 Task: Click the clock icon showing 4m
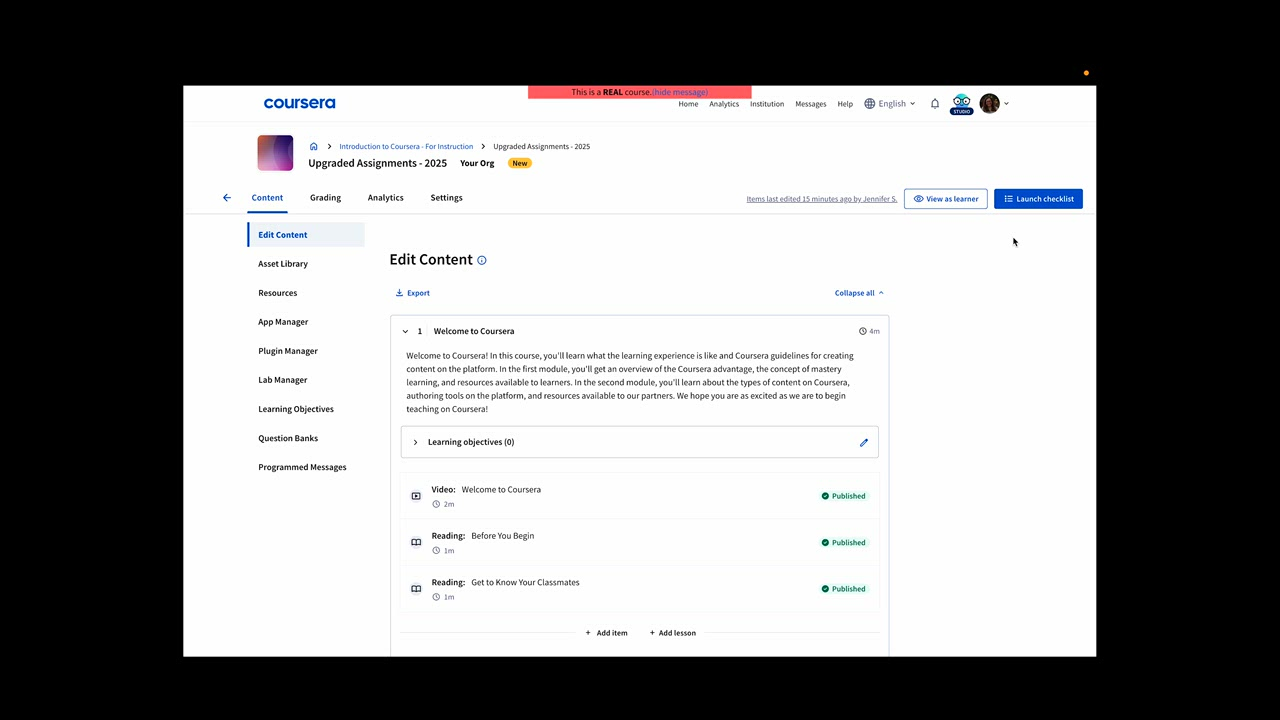click(863, 331)
